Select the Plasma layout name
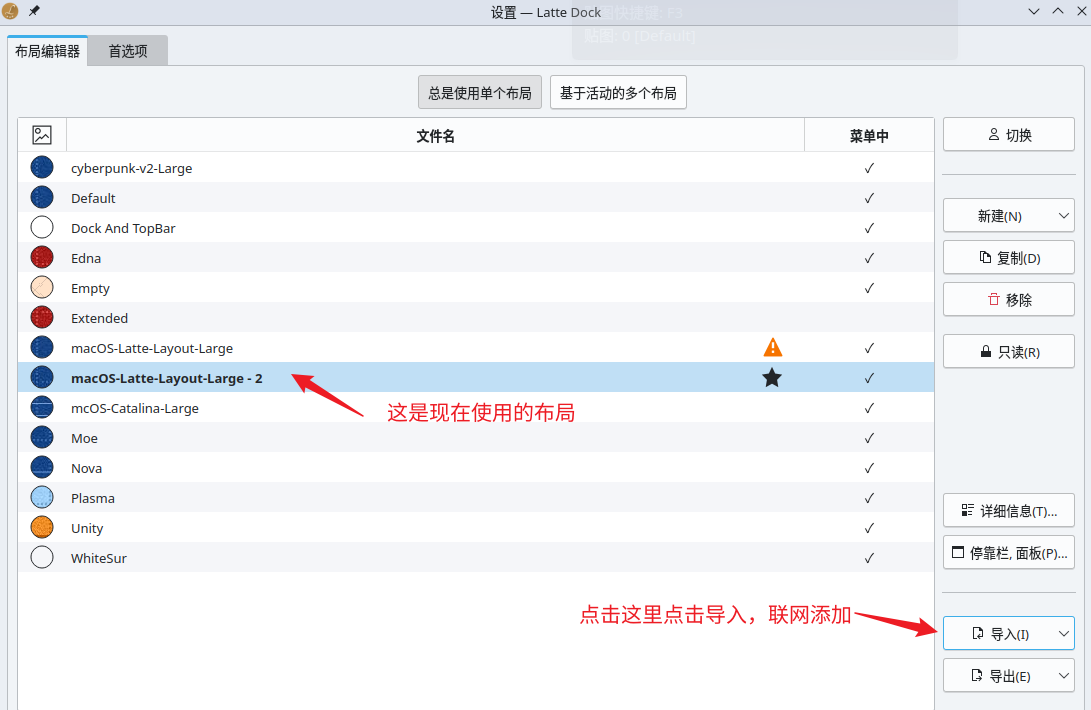This screenshot has width=1091, height=710. click(x=93, y=498)
